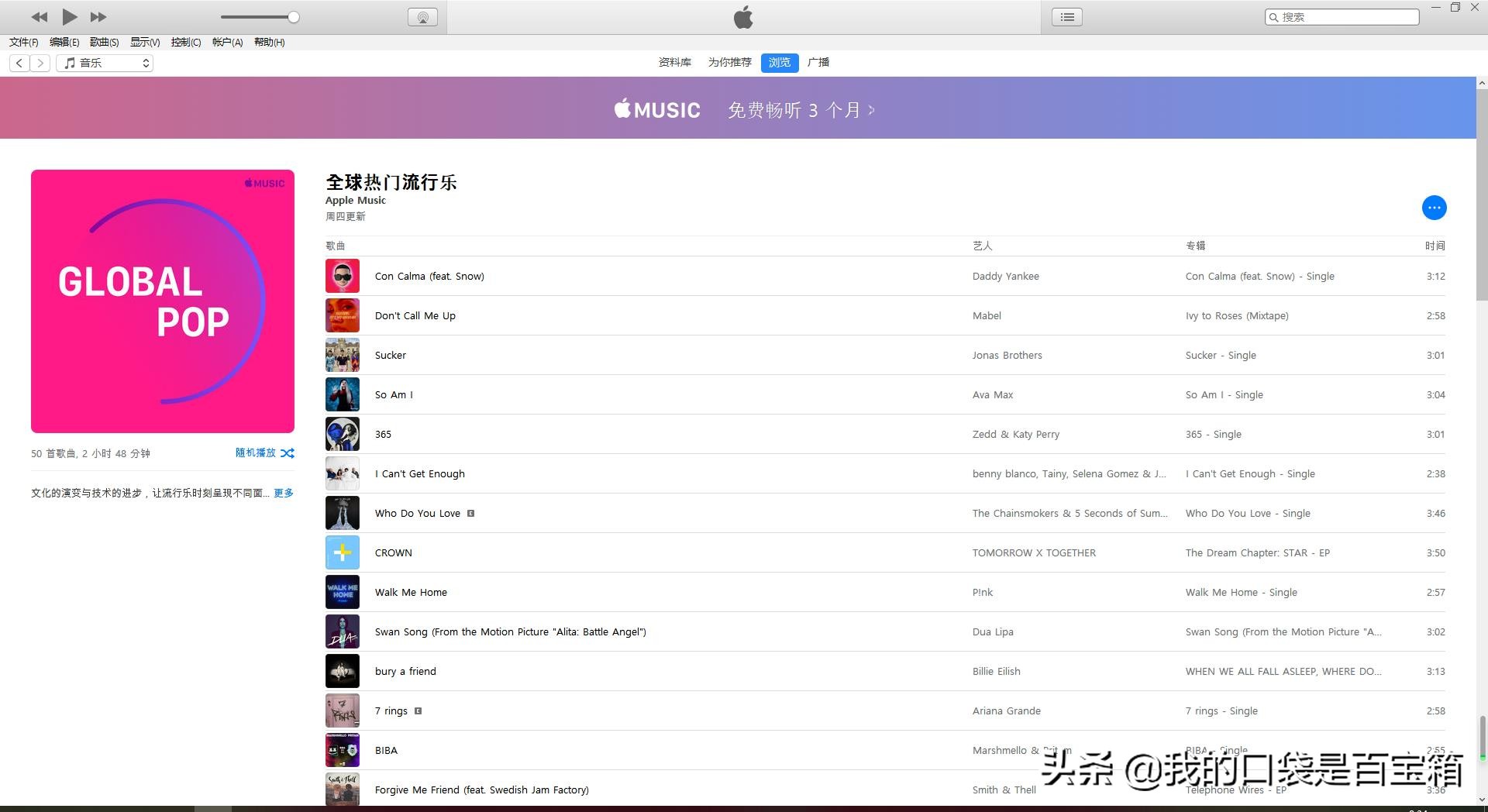Image resolution: width=1488 pixels, height=812 pixels.
Task: Open the 帐户 menu
Action: click(x=226, y=42)
